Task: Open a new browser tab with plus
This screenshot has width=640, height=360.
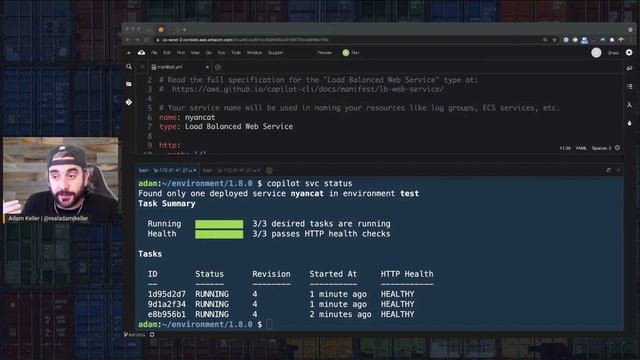Action: pos(184,29)
